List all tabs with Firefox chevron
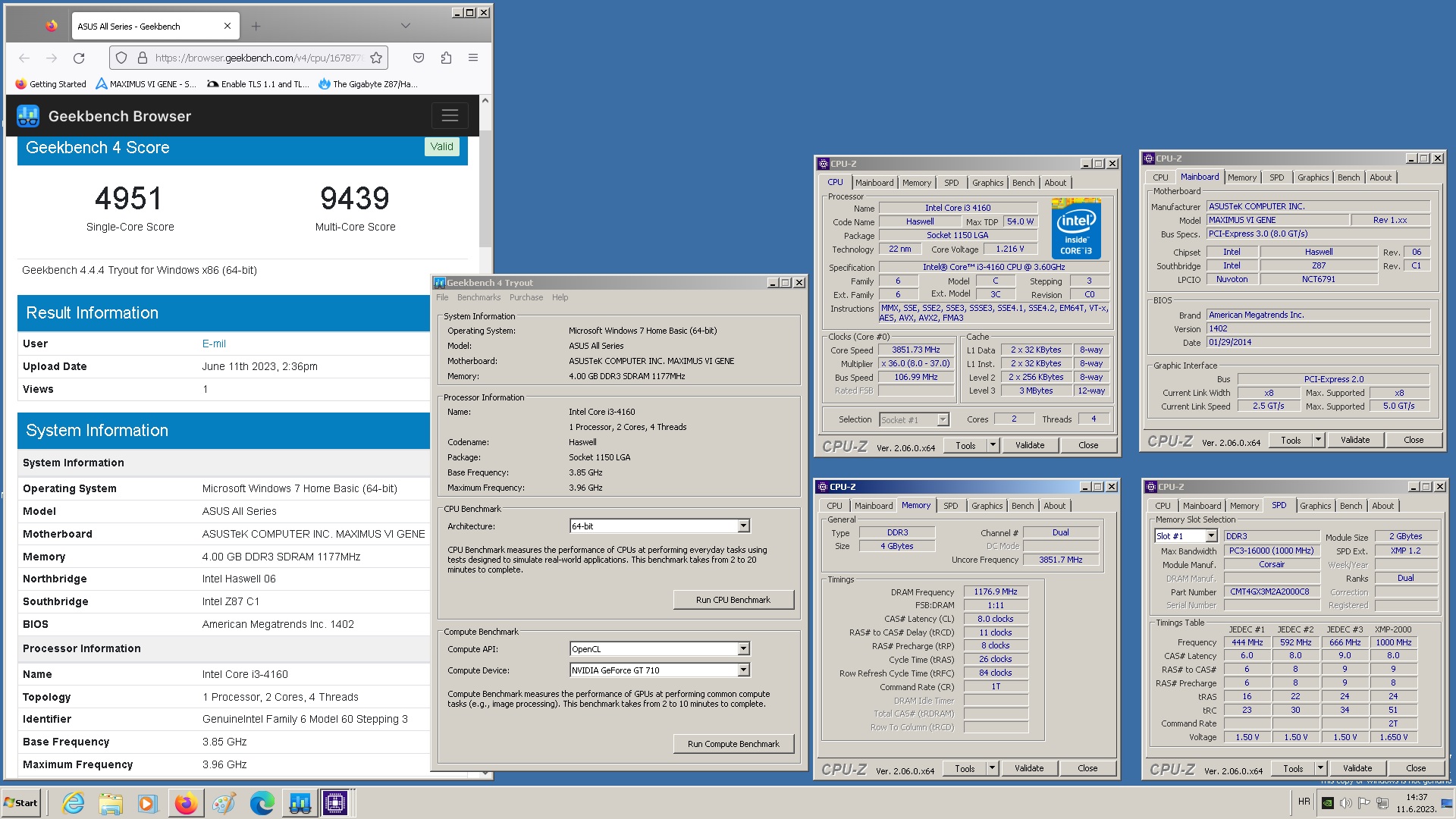This screenshot has width=1456, height=819. [406, 26]
